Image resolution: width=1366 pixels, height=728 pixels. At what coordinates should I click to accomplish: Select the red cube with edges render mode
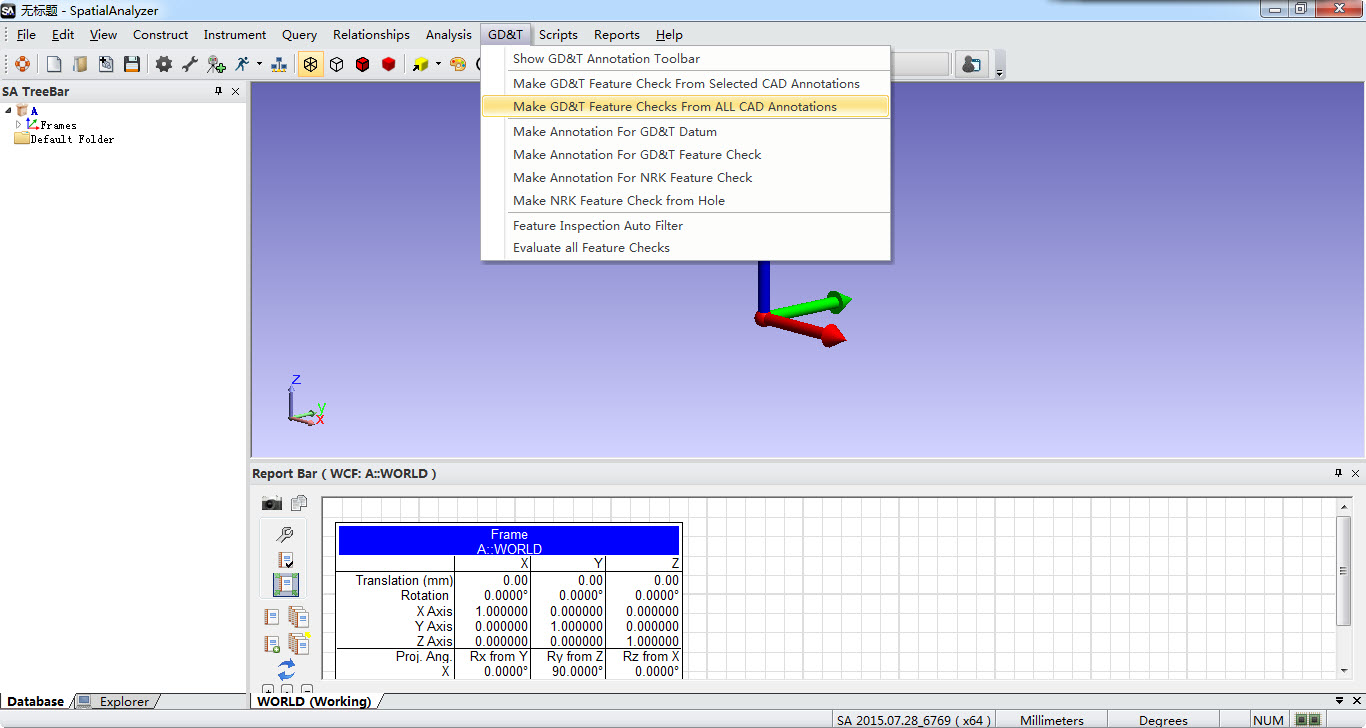pyautogui.click(x=363, y=64)
